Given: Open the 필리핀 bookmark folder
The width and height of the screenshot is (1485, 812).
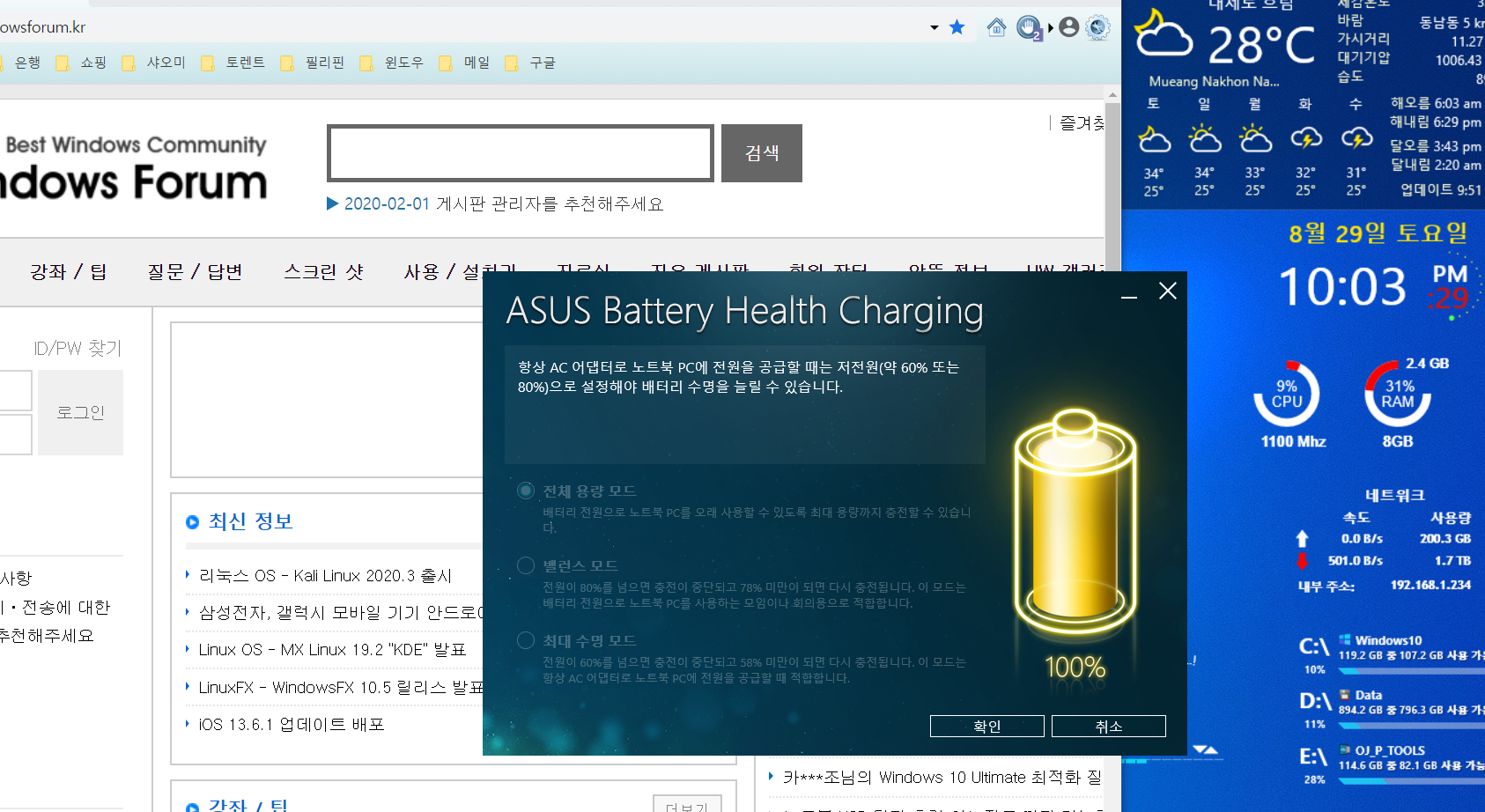Looking at the screenshot, I should pyautogui.click(x=313, y=63).
